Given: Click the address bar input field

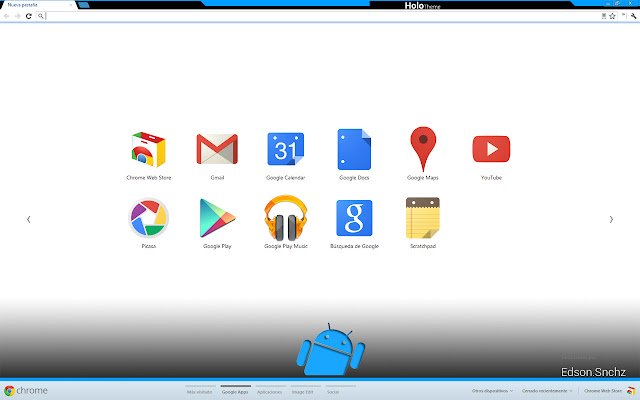Looking at the screenshot, I should 322,16.
